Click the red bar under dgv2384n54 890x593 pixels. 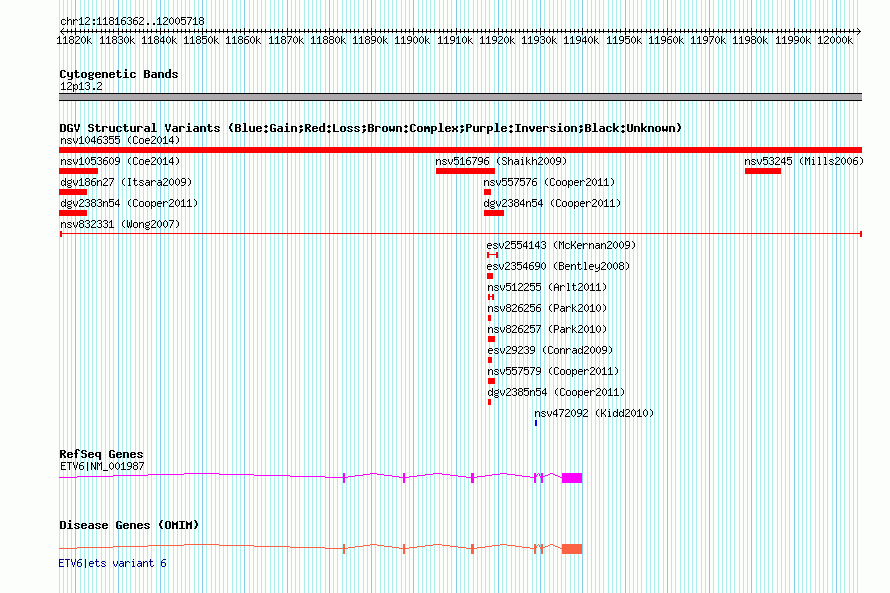click(494, 213)
